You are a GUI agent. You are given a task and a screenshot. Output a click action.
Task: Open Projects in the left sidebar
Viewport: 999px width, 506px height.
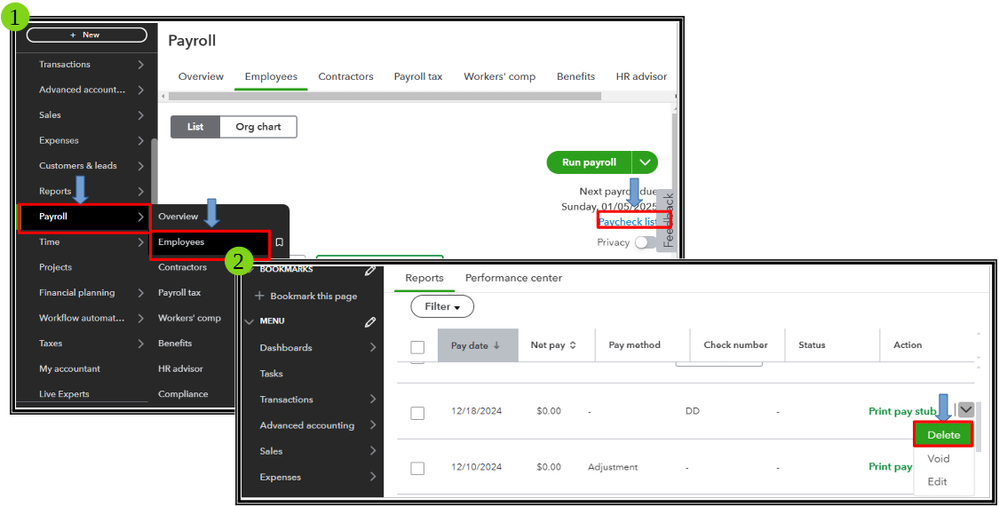(x=55, y=268)
